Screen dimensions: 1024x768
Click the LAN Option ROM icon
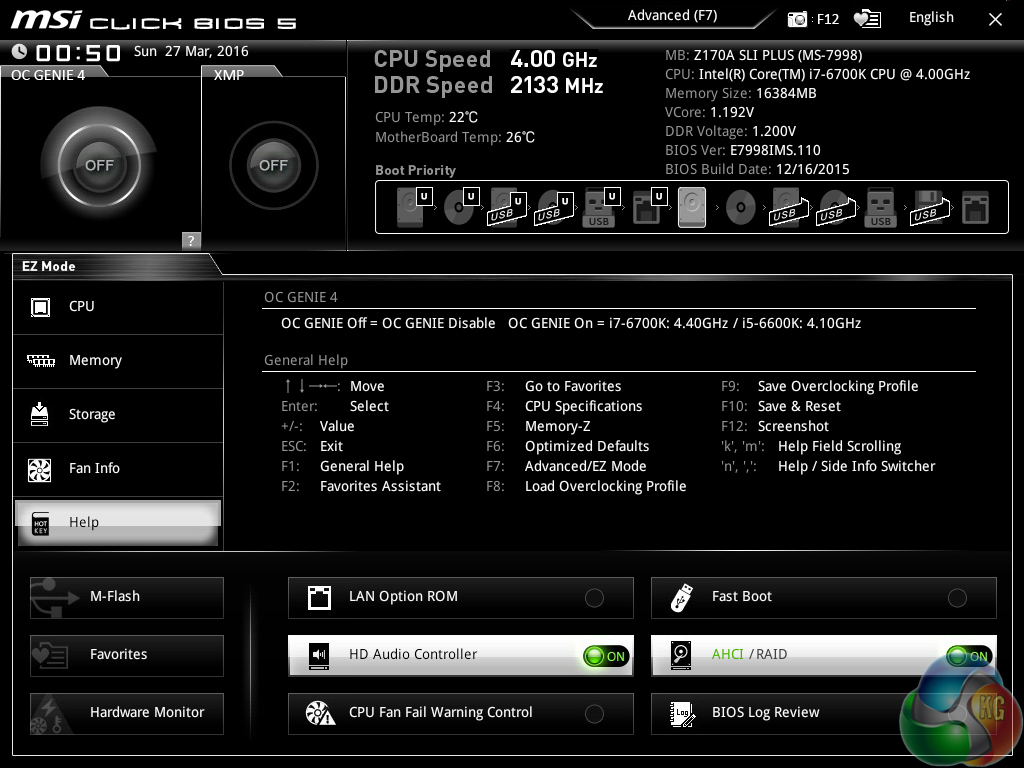point(319,598)
